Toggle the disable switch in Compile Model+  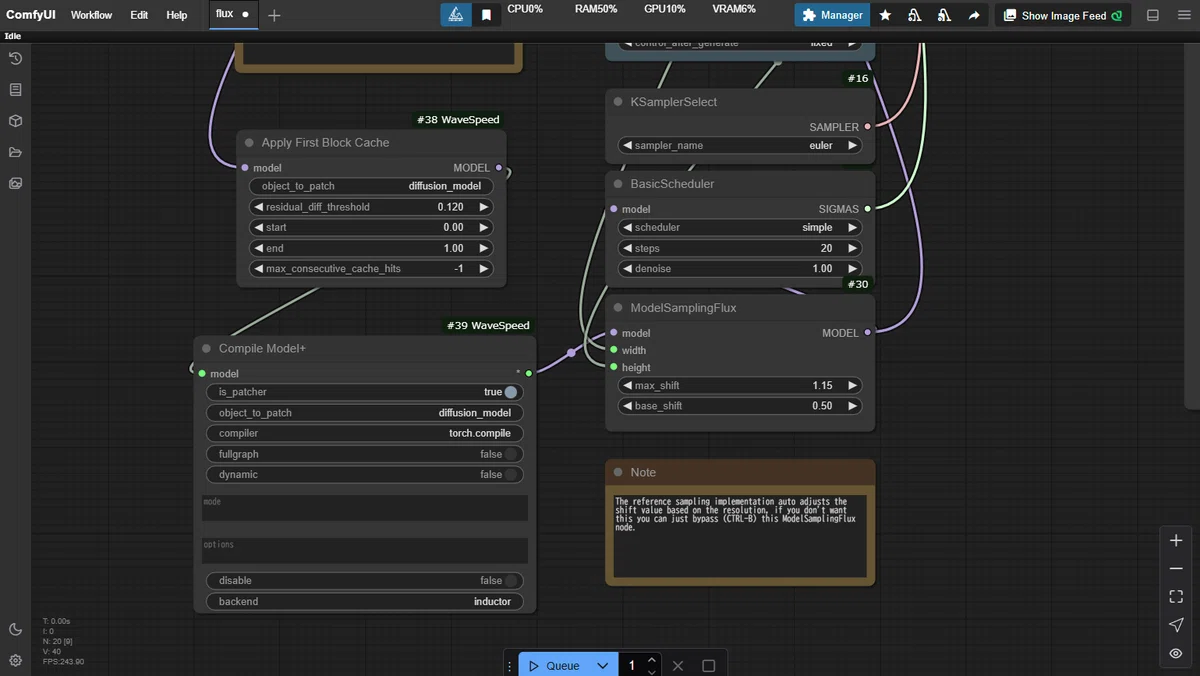click(511, 581)
